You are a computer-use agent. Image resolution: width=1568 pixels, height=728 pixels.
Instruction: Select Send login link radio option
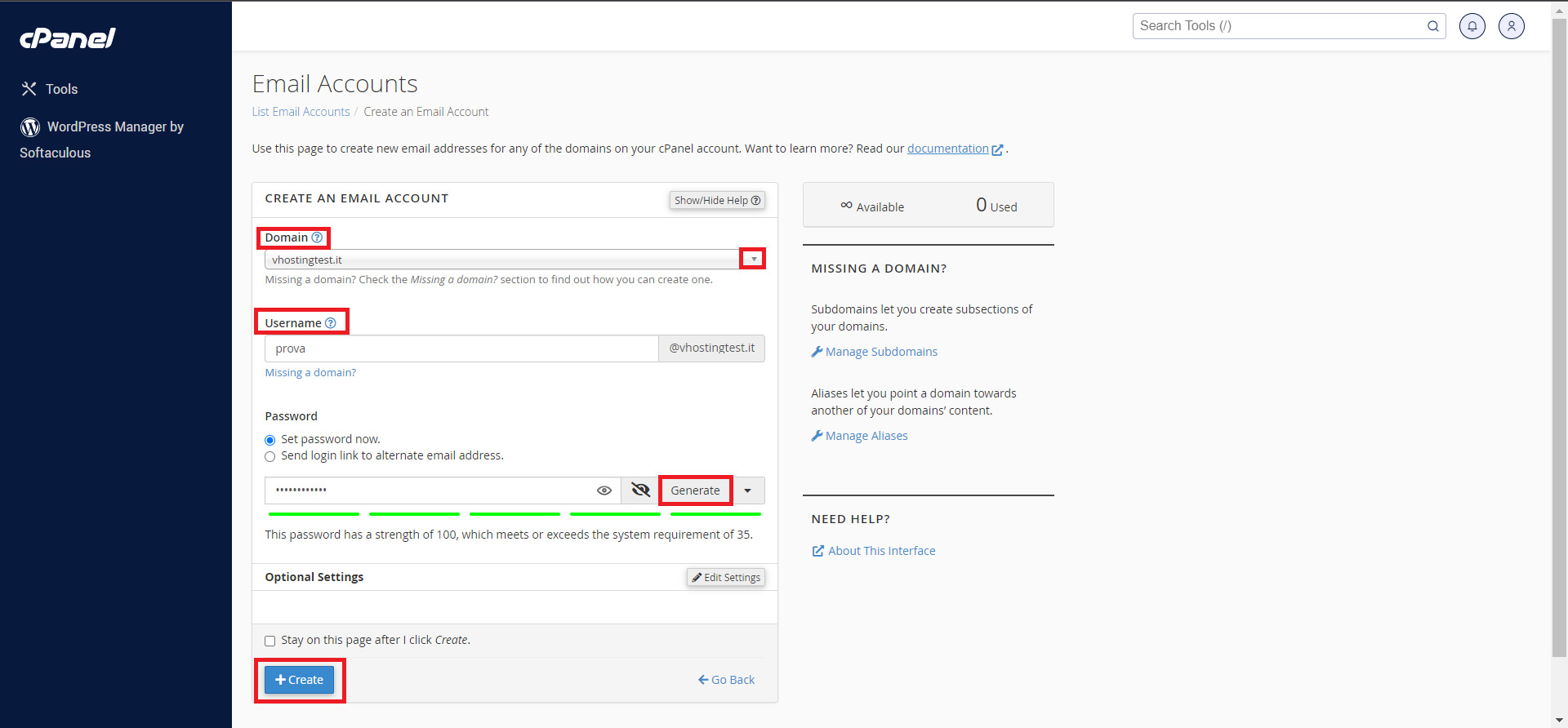(x=270, y=456)
